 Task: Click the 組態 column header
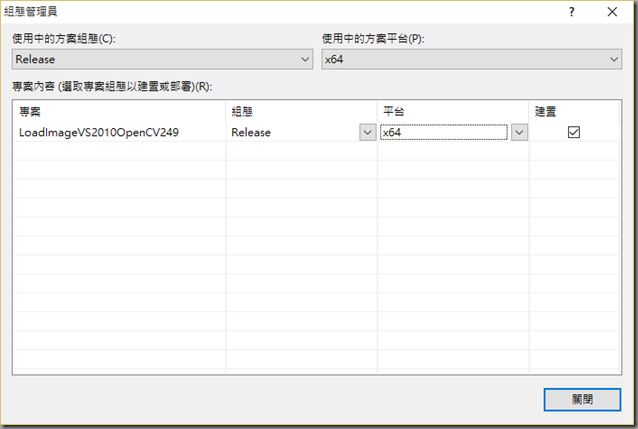coord(302,112)
